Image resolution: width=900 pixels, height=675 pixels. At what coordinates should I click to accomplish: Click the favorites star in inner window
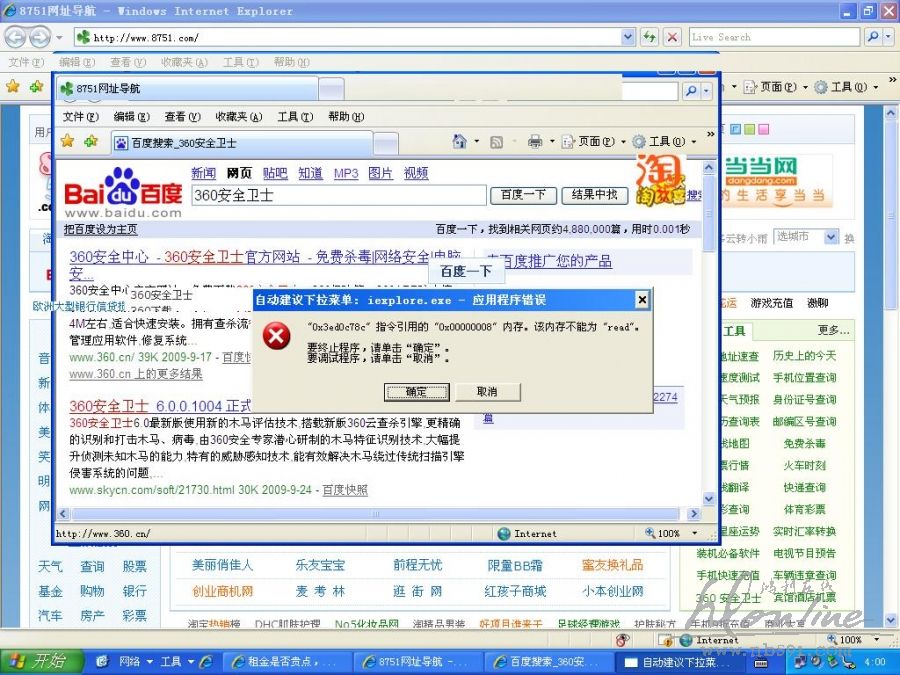68,142
